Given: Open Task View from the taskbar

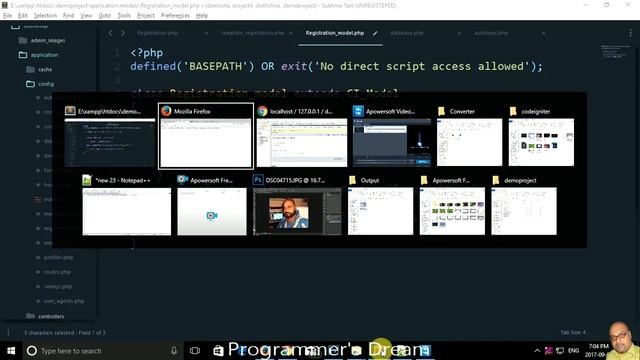Looking at the screenshot, I should point(195,351).
